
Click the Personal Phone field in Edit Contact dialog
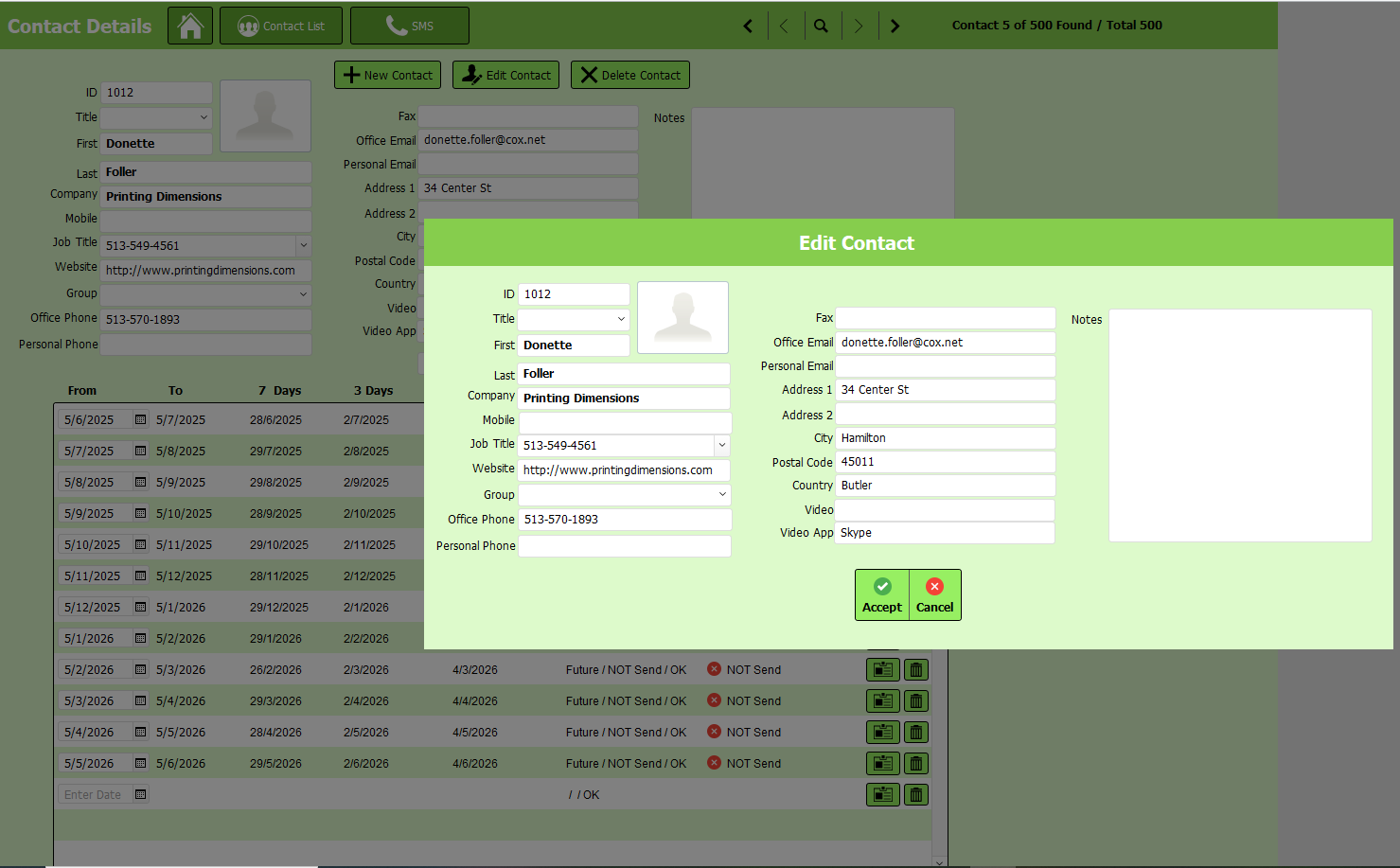(x=625, y=546)
